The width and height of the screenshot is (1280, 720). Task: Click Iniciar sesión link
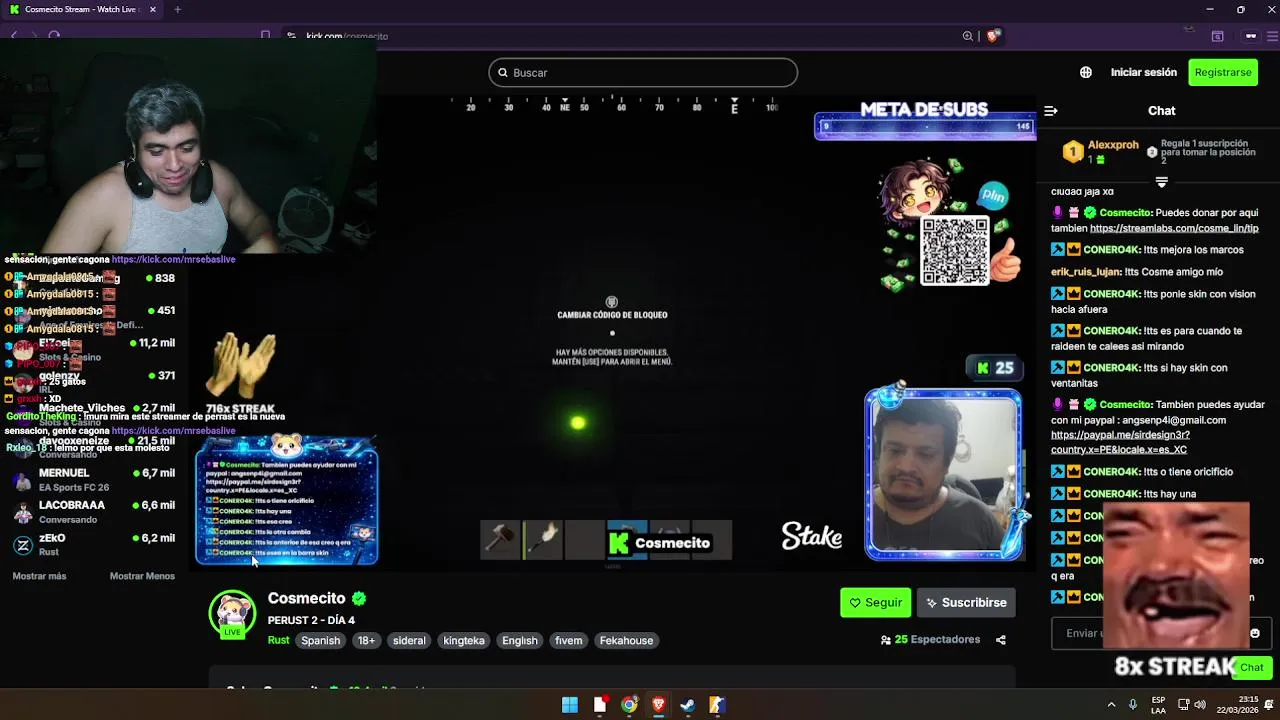click(x=1143, y=72)
